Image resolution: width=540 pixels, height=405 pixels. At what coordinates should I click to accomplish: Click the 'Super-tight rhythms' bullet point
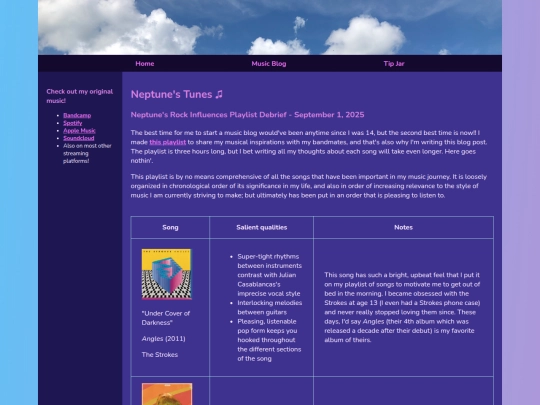click(270, 275)
